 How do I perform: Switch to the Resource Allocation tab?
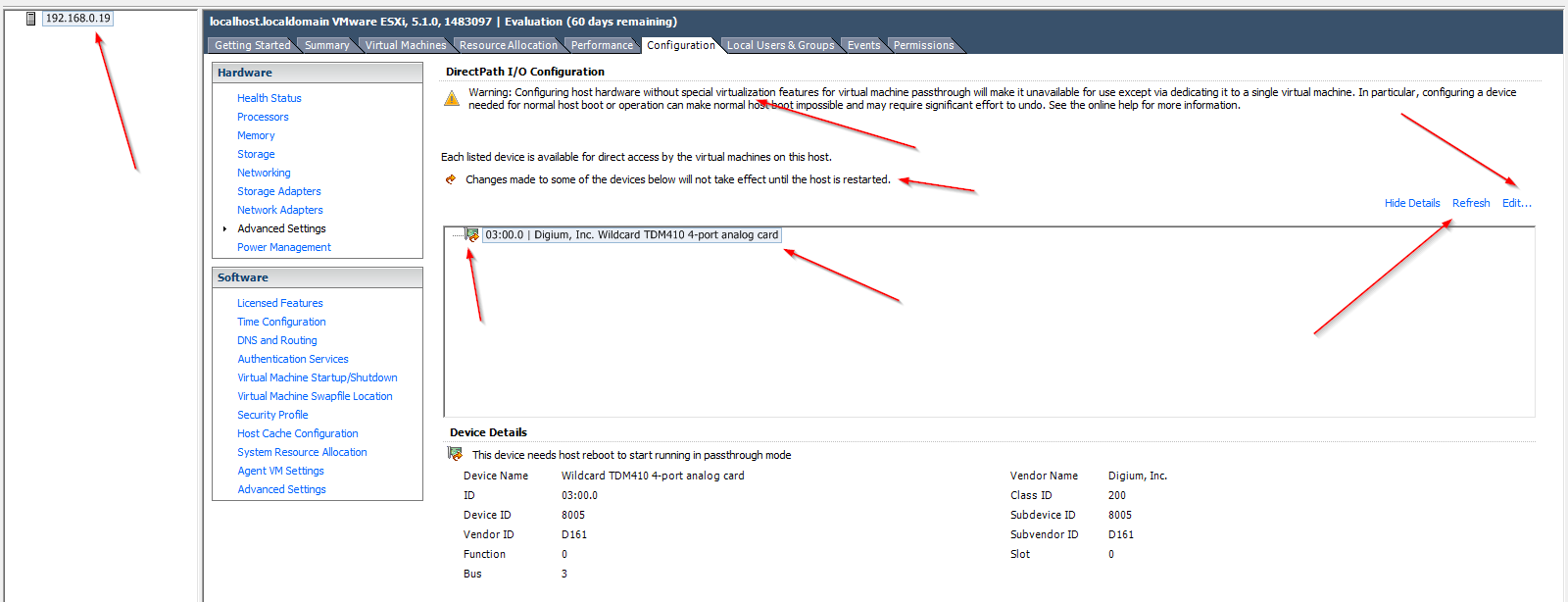(508, 45)
